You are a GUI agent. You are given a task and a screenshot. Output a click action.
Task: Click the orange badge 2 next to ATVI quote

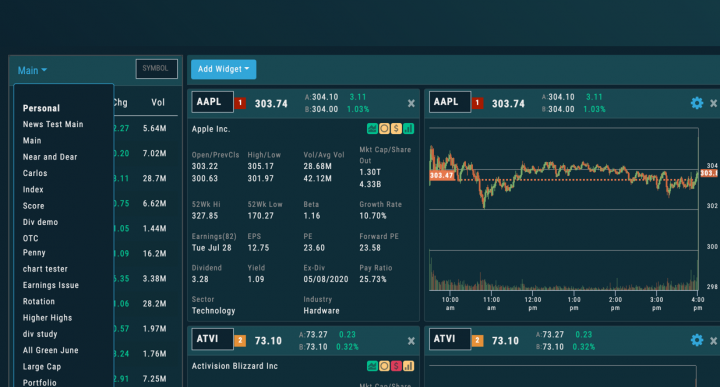tap(240, 341)
